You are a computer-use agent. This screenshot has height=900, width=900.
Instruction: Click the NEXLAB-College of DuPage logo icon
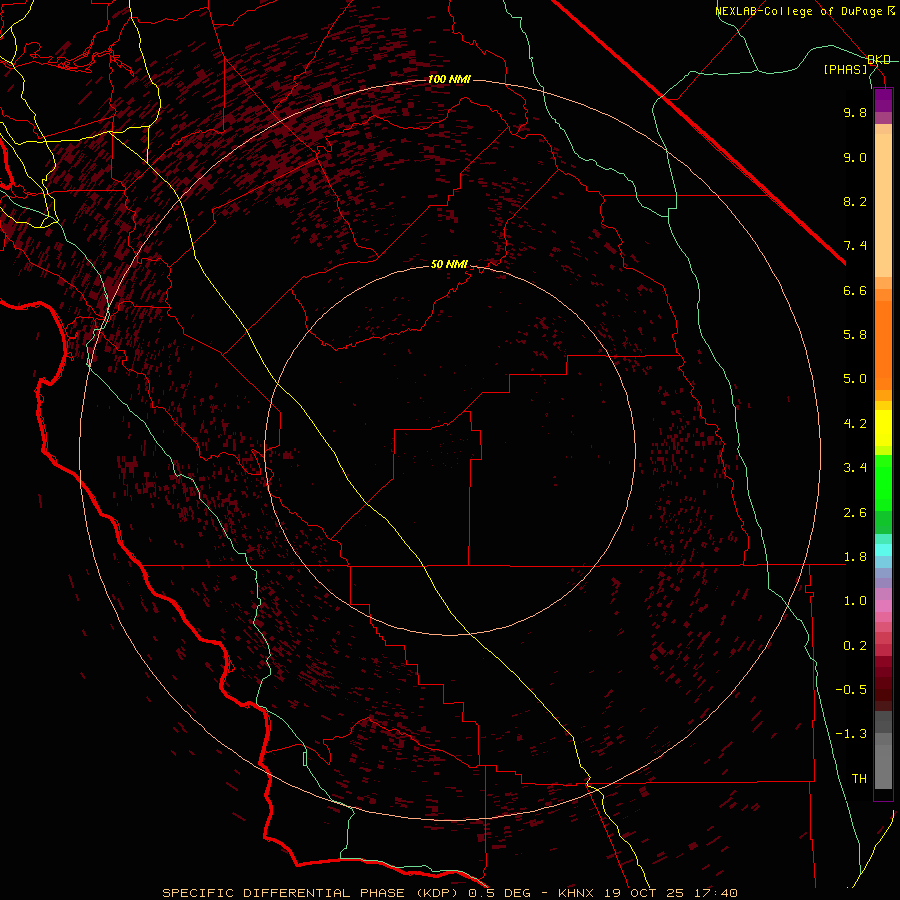click(891, 11)
